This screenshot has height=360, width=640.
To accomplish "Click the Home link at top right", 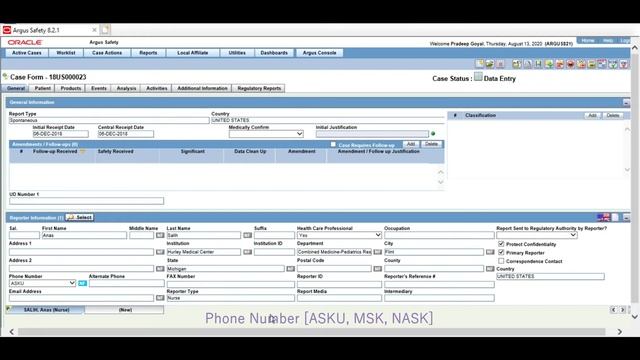I will click(x=588, y=40).
